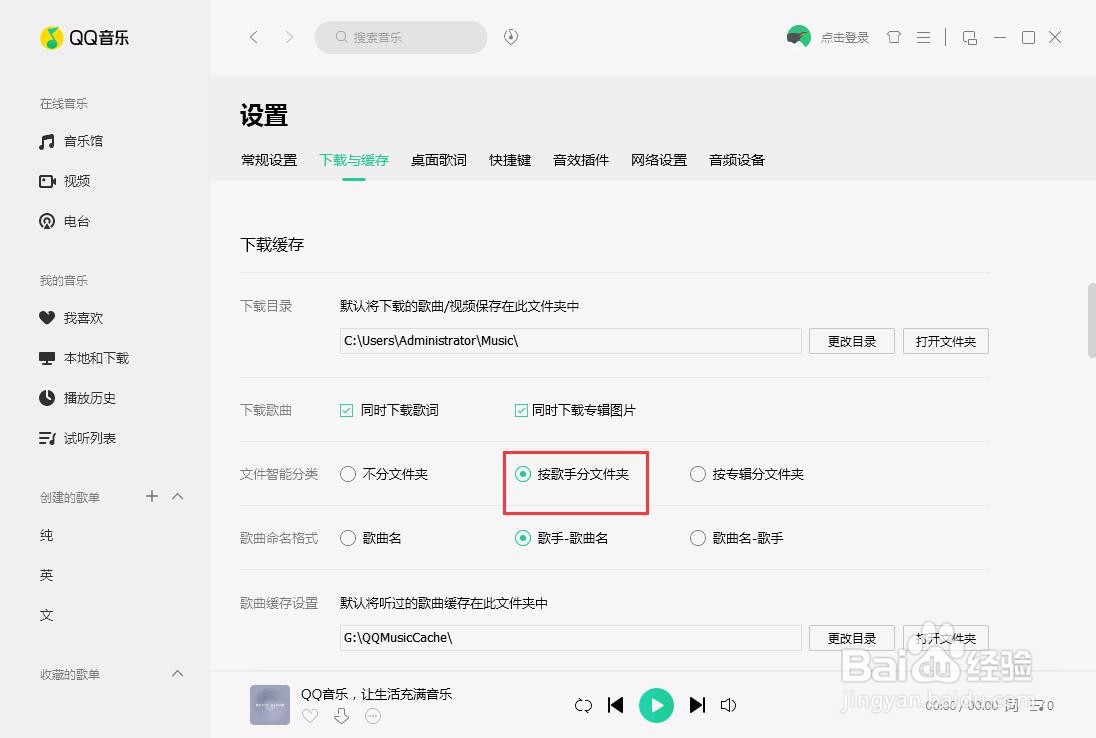Click inside the download directory path field
The height and width of the screenshot is (738, 1096).
pyautogui.click(x=570, y=341)
